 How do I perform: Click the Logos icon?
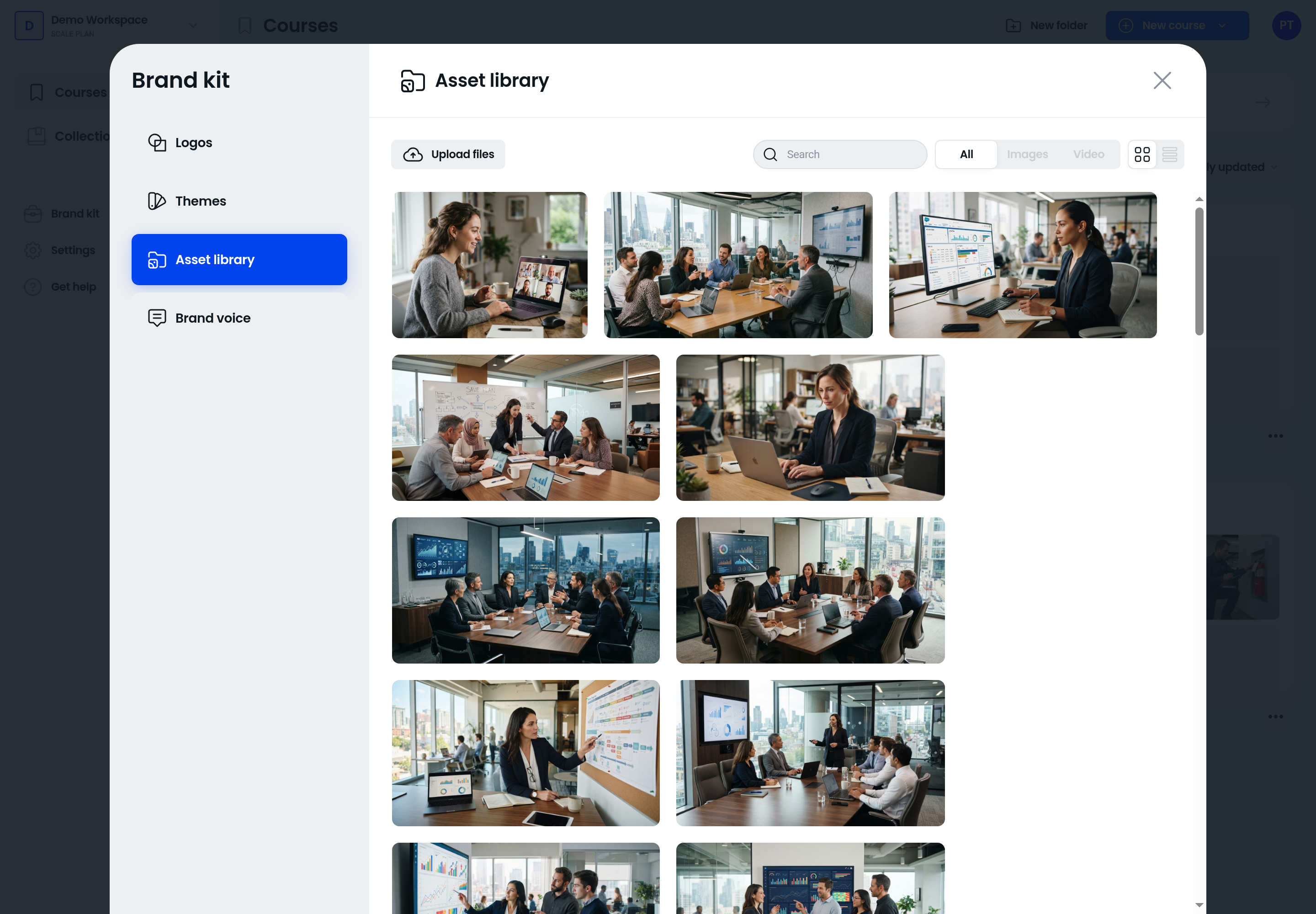(157, 143)
